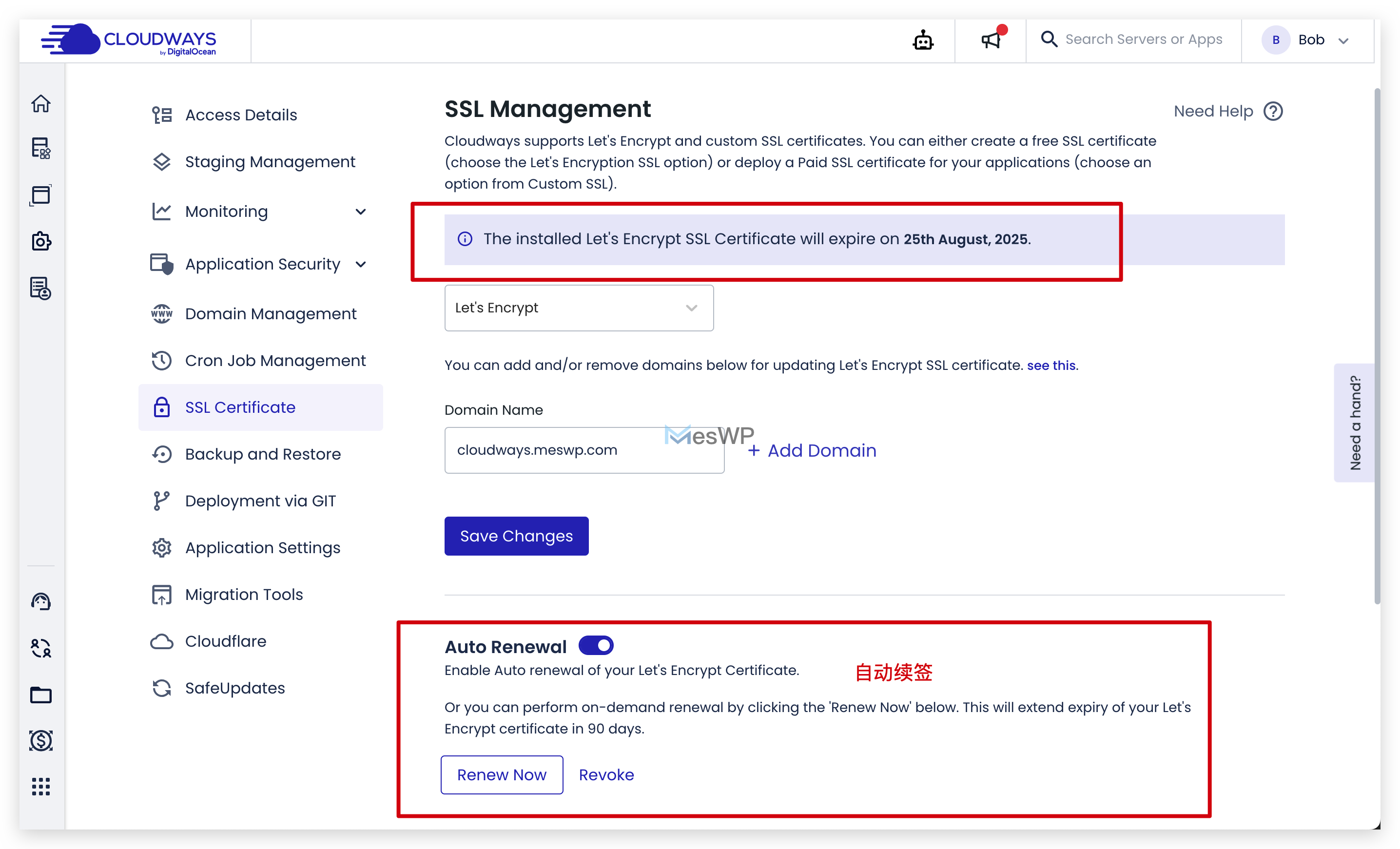Click the SSL Certificate lock icon
Image resolution: width=1400 pixels, height=849 pixels.
pyautogui.click(x=162, y=407)
